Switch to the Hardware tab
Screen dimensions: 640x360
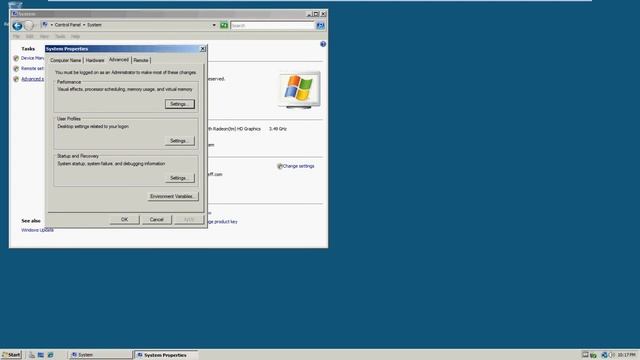(95, 60)
